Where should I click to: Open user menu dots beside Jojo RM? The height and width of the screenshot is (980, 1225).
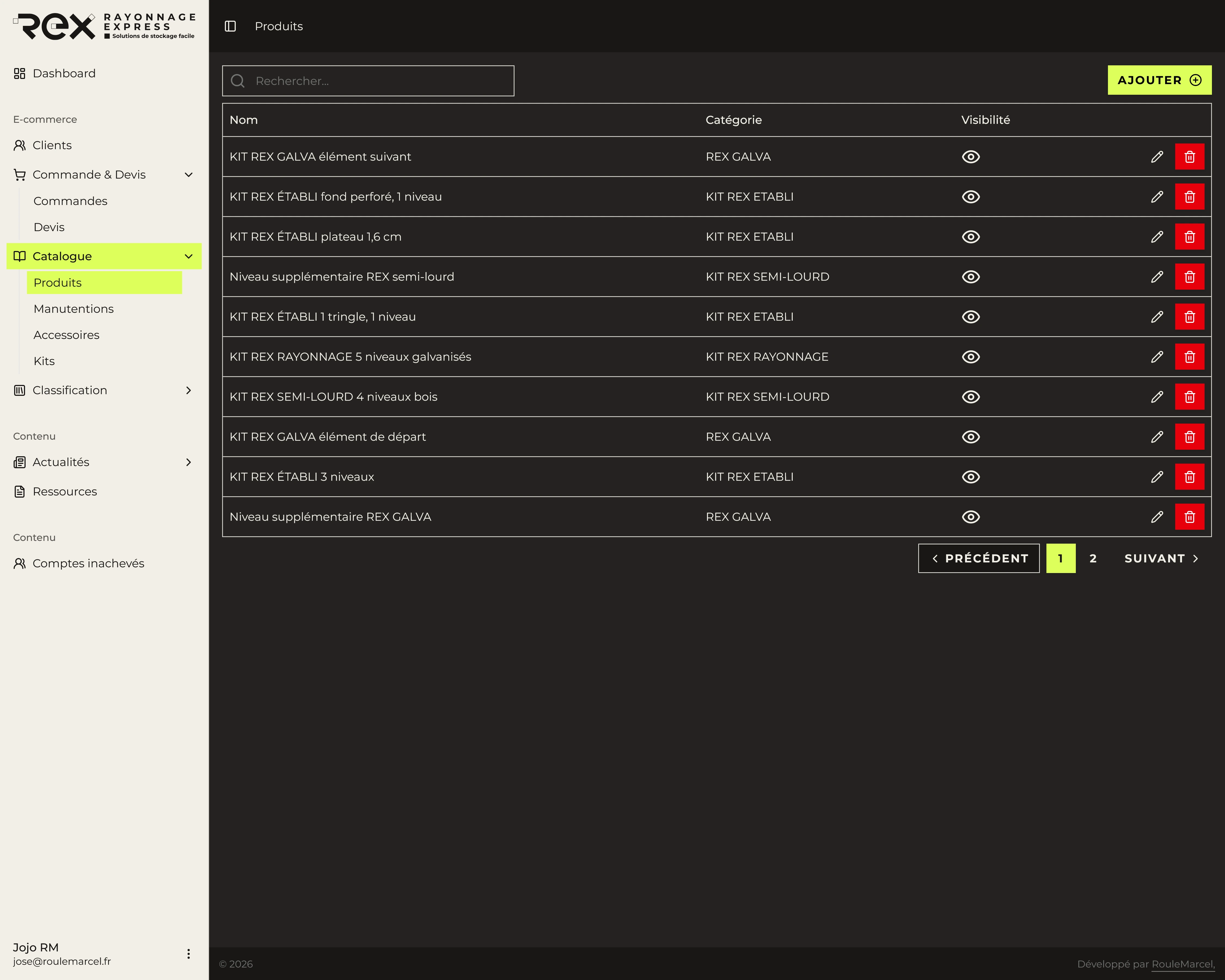[189, 954]
